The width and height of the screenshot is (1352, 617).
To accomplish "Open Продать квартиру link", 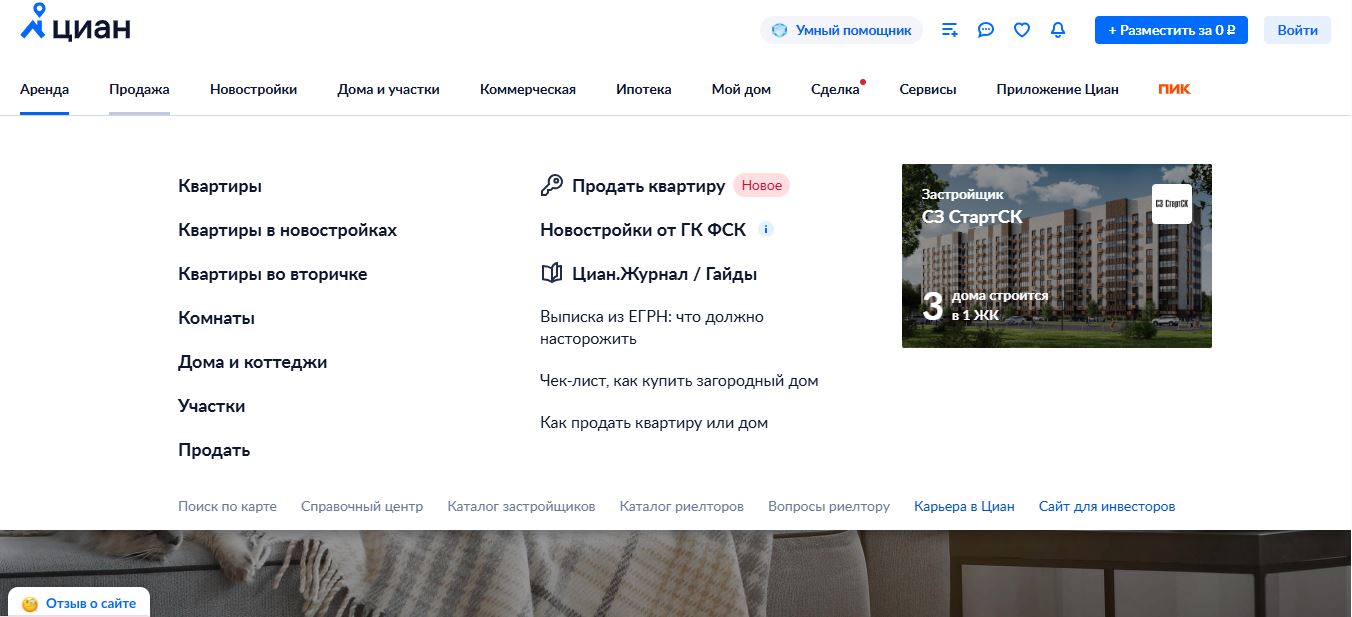I will pyautogui.click(x=648, y=186).
